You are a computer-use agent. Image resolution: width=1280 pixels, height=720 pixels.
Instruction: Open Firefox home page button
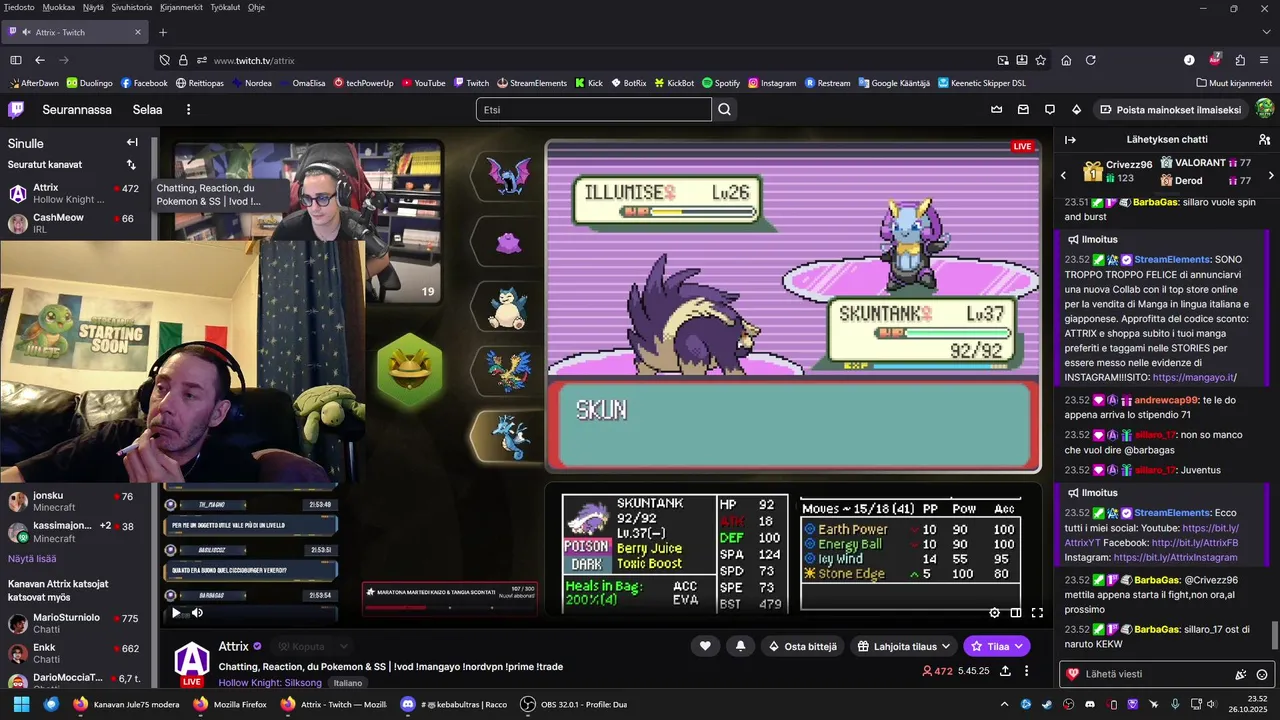[1066, 60]
